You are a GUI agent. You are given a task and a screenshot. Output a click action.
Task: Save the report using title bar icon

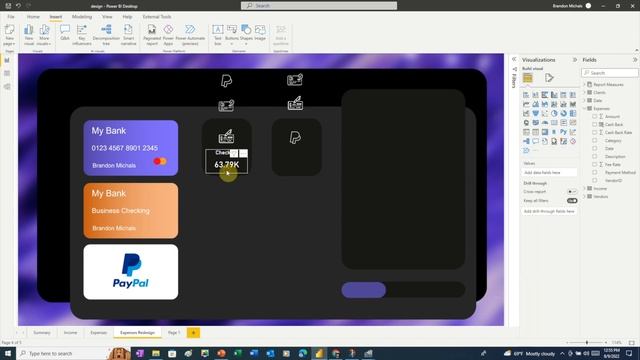coord(8,6)
